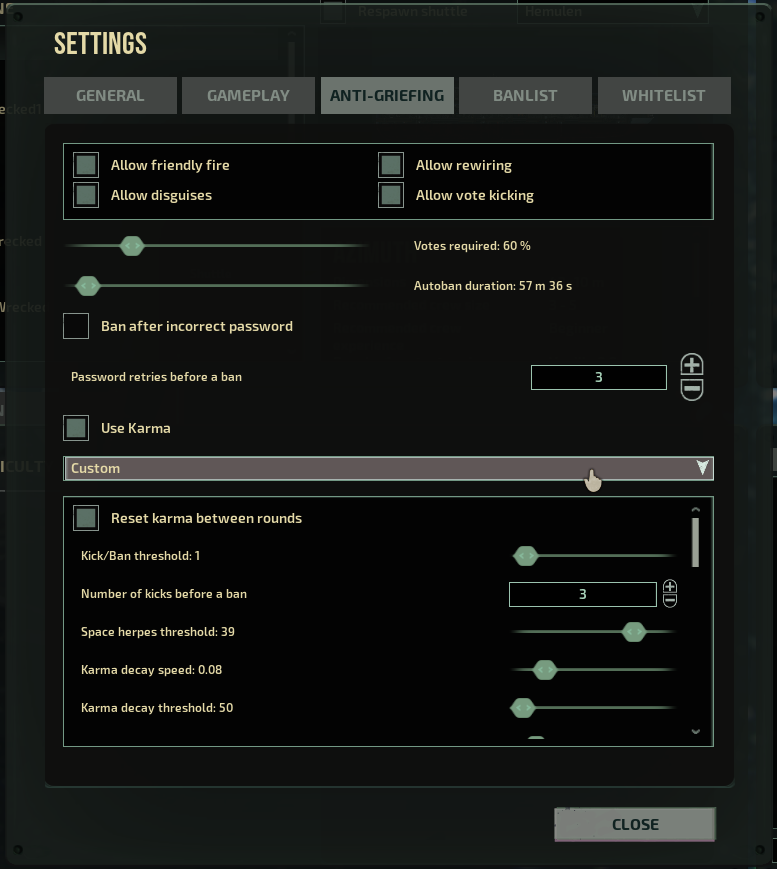Close the settings window
The image size is (777, 869).
(x=635, y=825)
